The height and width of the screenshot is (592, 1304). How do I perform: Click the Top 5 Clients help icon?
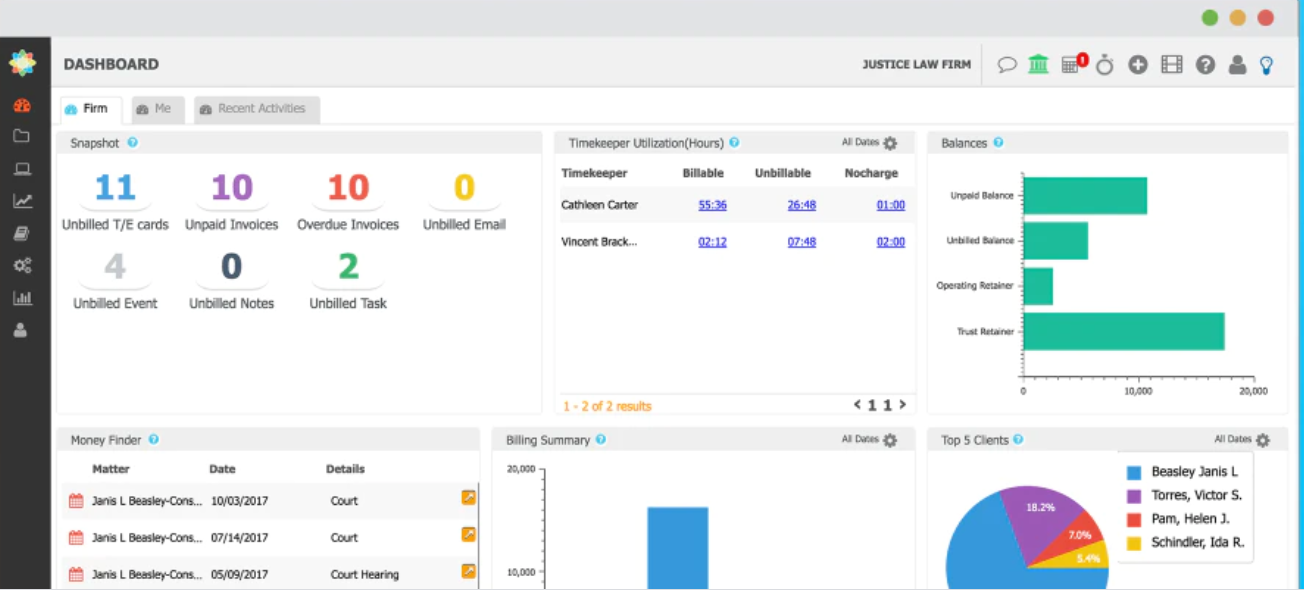coord(1018,439)
